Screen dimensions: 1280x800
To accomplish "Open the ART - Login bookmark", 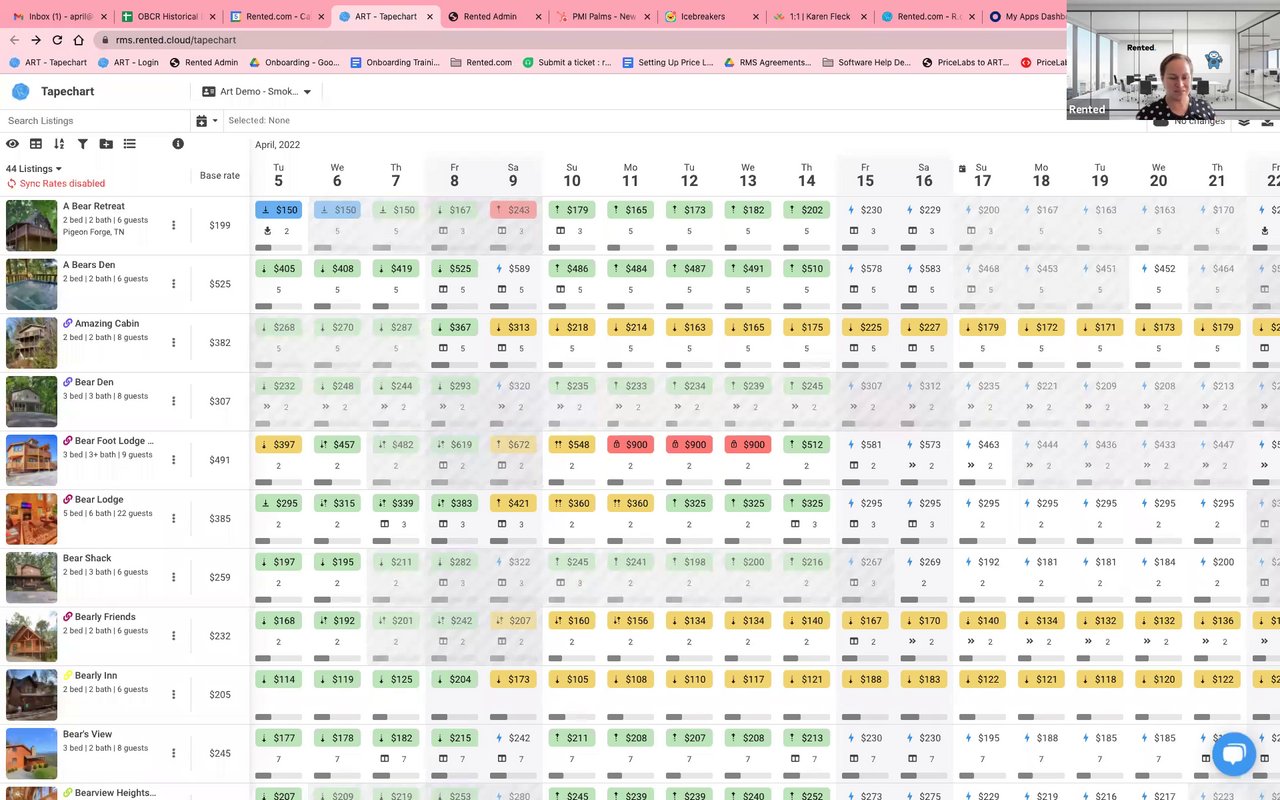I will pos(128,62).
